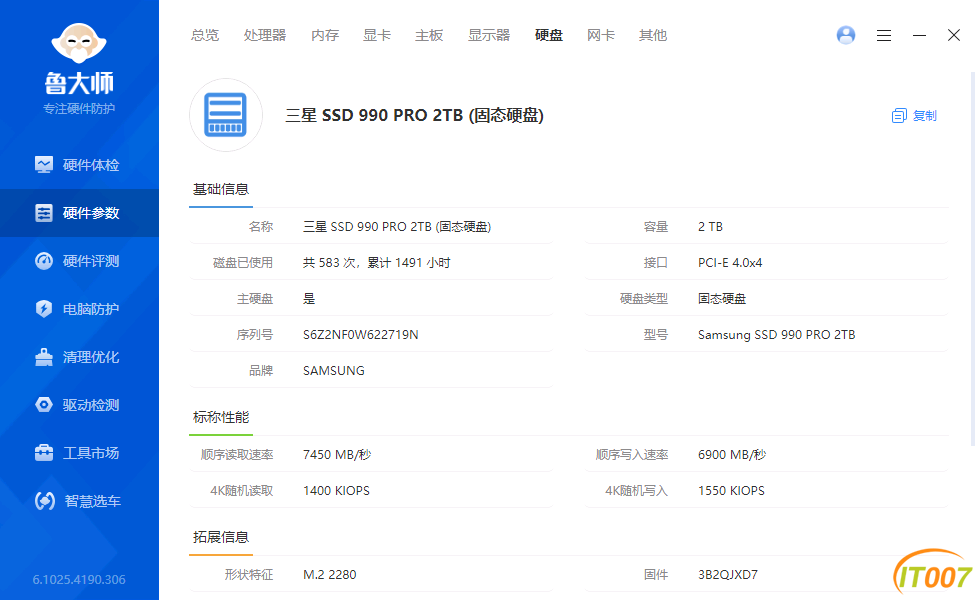Click capacity value 2 TB
This screenshot has height=600, width=978.
pyautogui.click(x=710, y=227)
